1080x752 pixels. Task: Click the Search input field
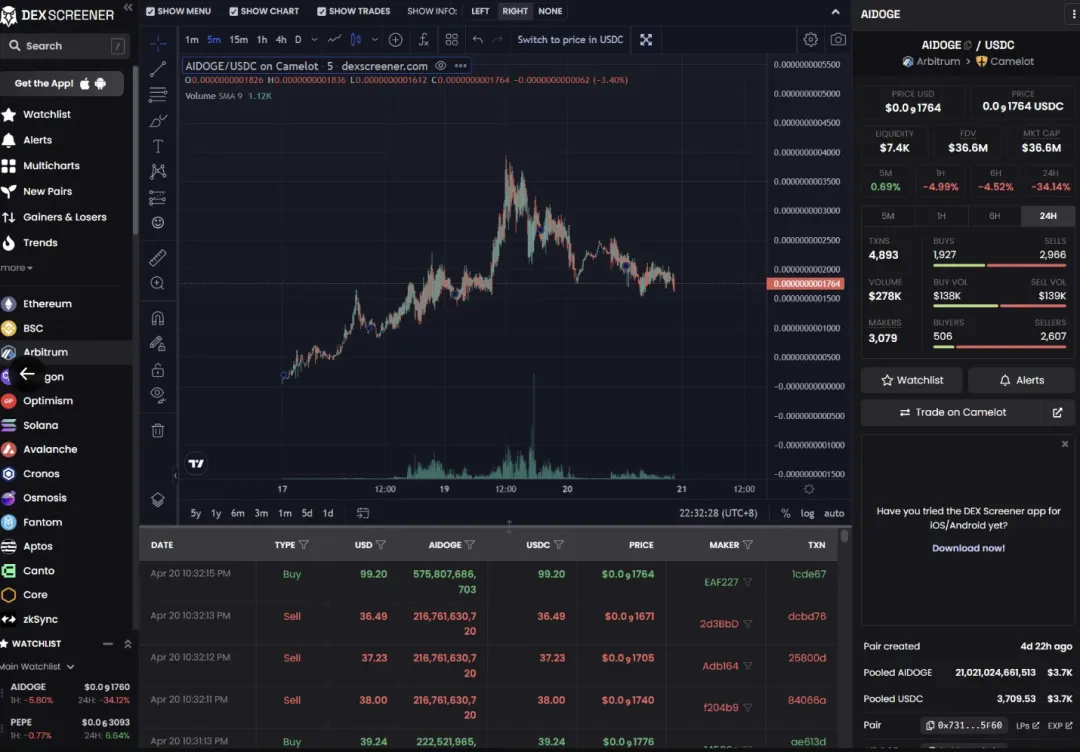[x=64, y=46]
